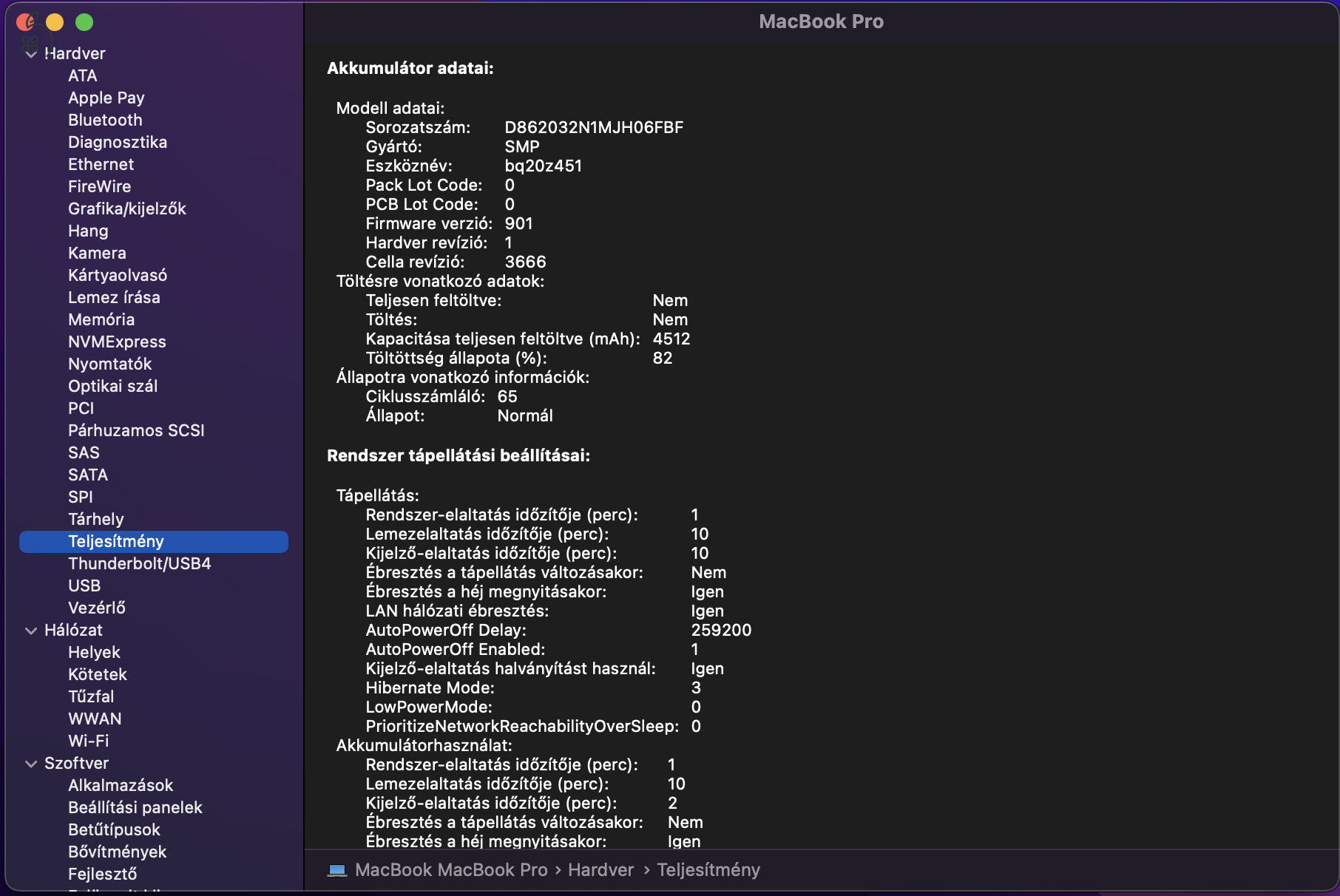Open Kártyaolvasó entry
The width and height of the screenshot is (1340, 896).
point(118,275)
